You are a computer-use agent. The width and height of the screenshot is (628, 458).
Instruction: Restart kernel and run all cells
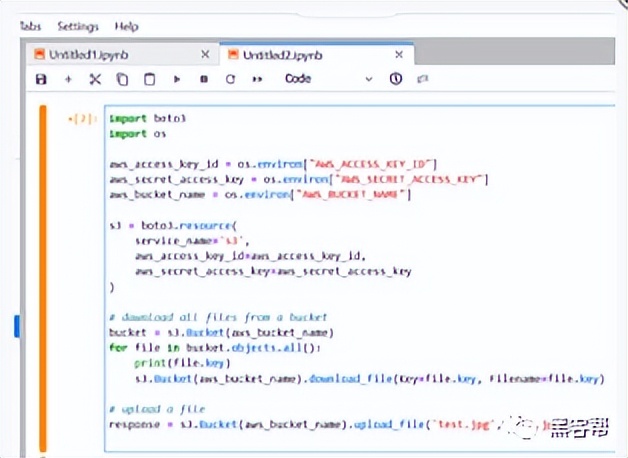257,79
